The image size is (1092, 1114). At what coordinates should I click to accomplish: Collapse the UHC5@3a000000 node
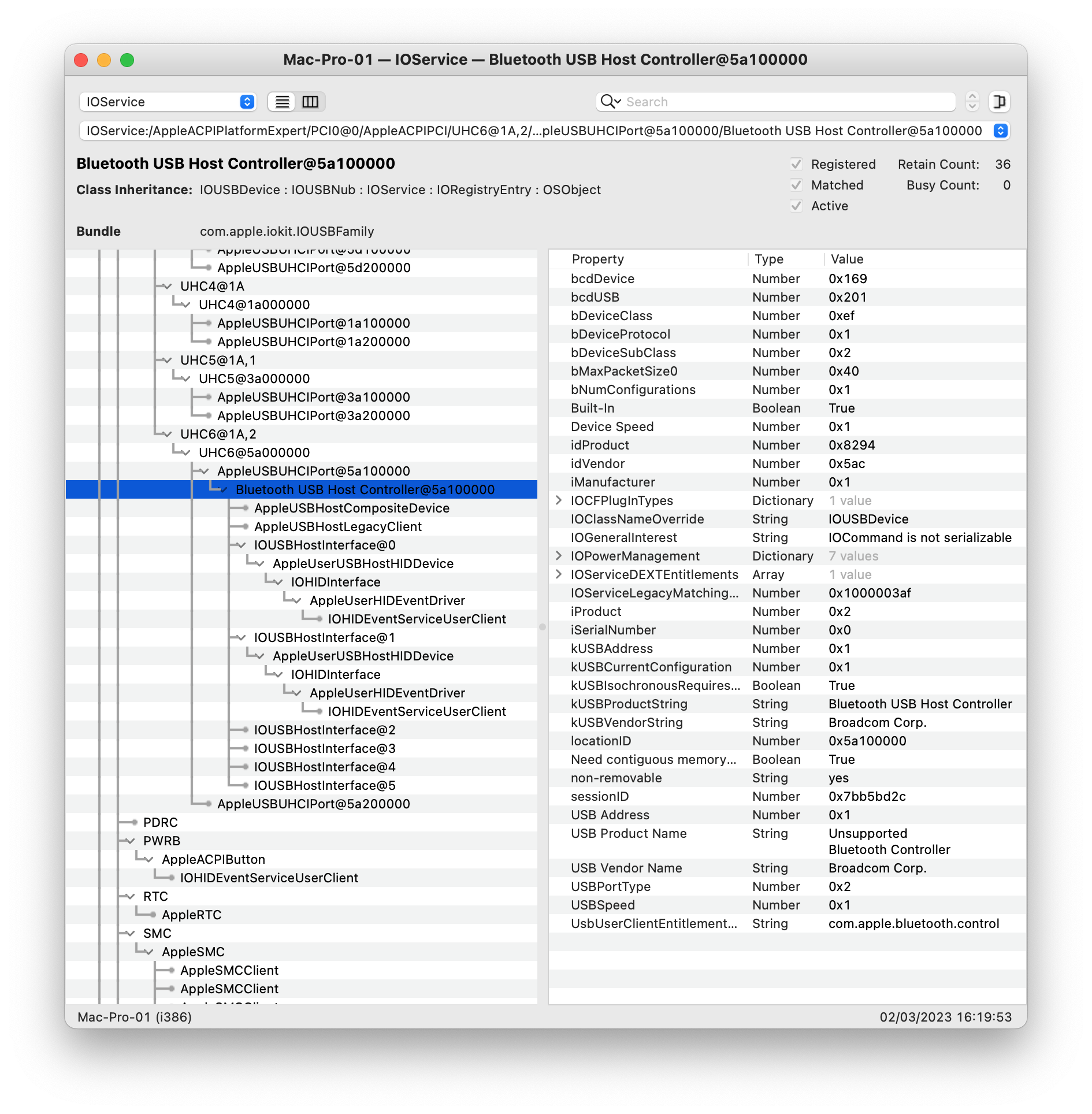185,379
